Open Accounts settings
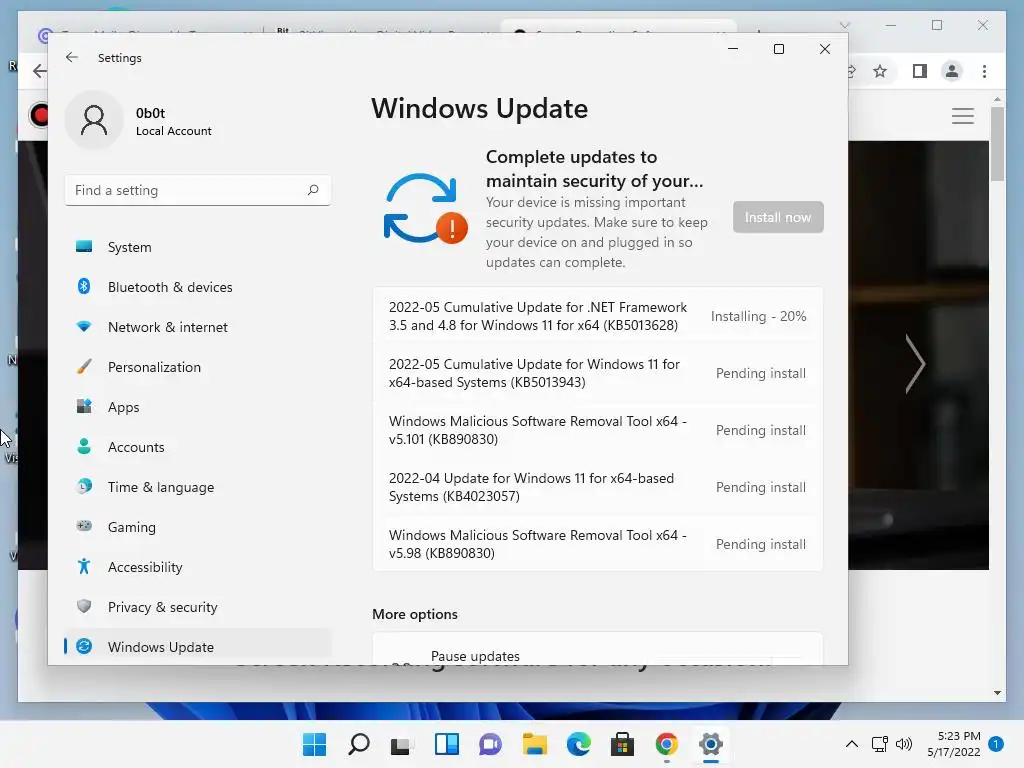 (x=198, y=447)
